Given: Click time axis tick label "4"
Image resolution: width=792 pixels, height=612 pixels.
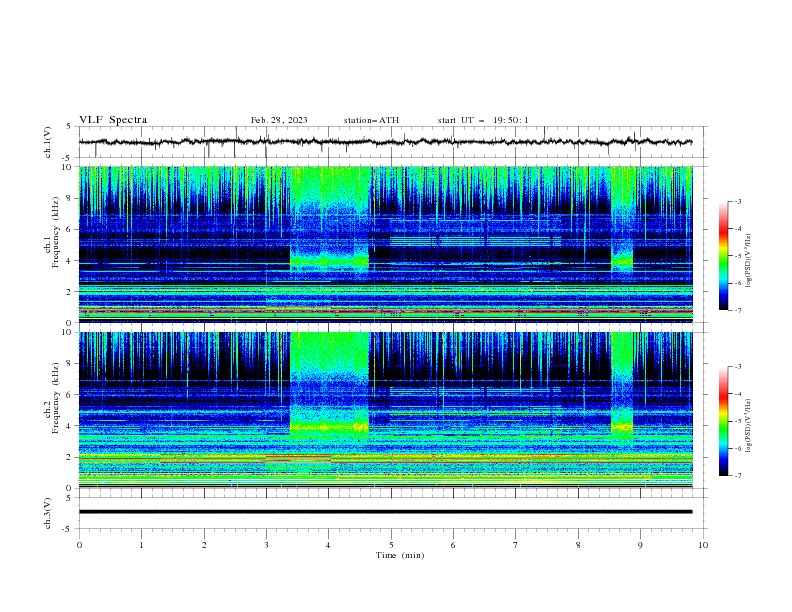Looking at the screenshot, I should (329, 545).
